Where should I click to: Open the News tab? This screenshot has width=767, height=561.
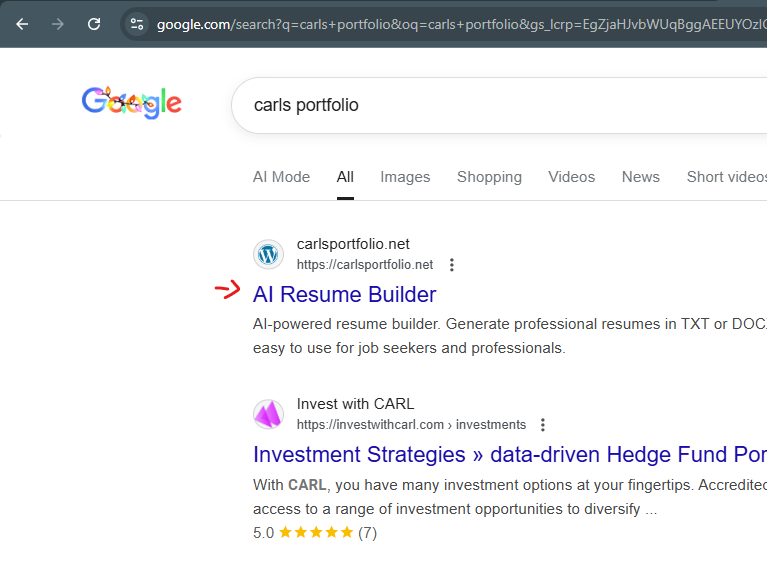tap(640, 177)
